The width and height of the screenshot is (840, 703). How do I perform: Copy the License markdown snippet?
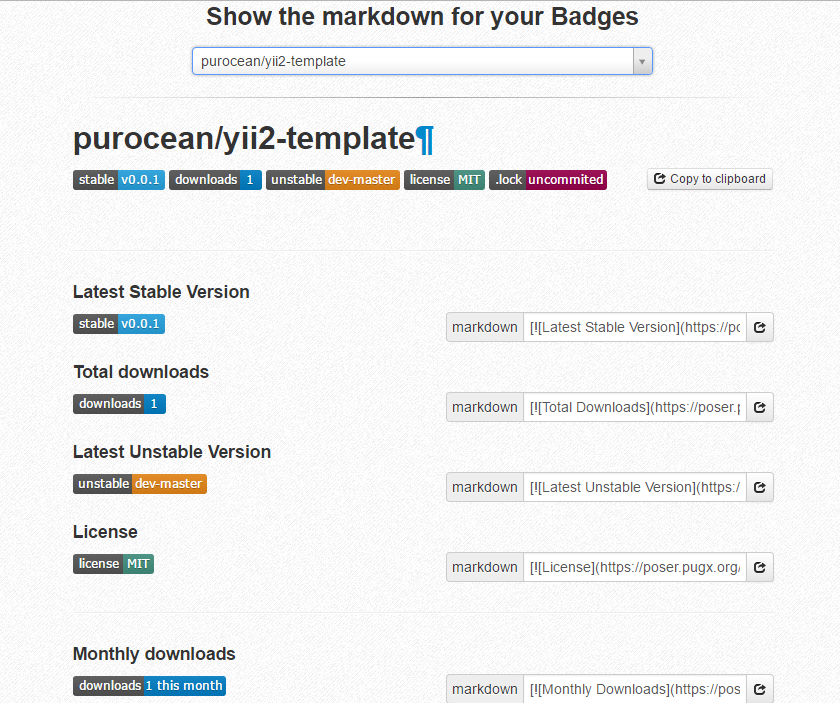point(760,567)
